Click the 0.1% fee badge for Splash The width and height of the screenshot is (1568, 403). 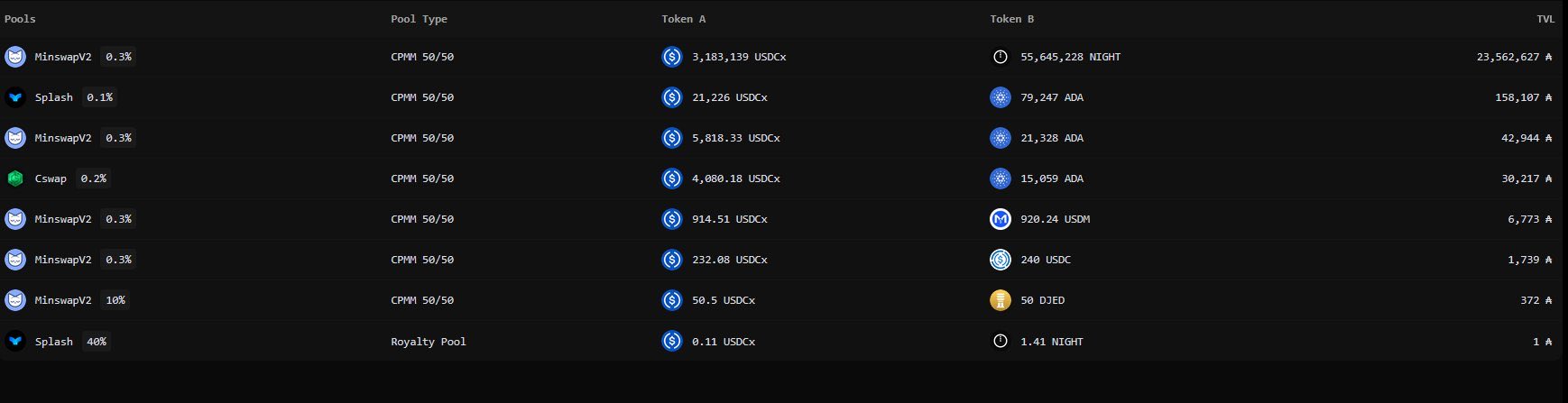(x=99, y=97)
